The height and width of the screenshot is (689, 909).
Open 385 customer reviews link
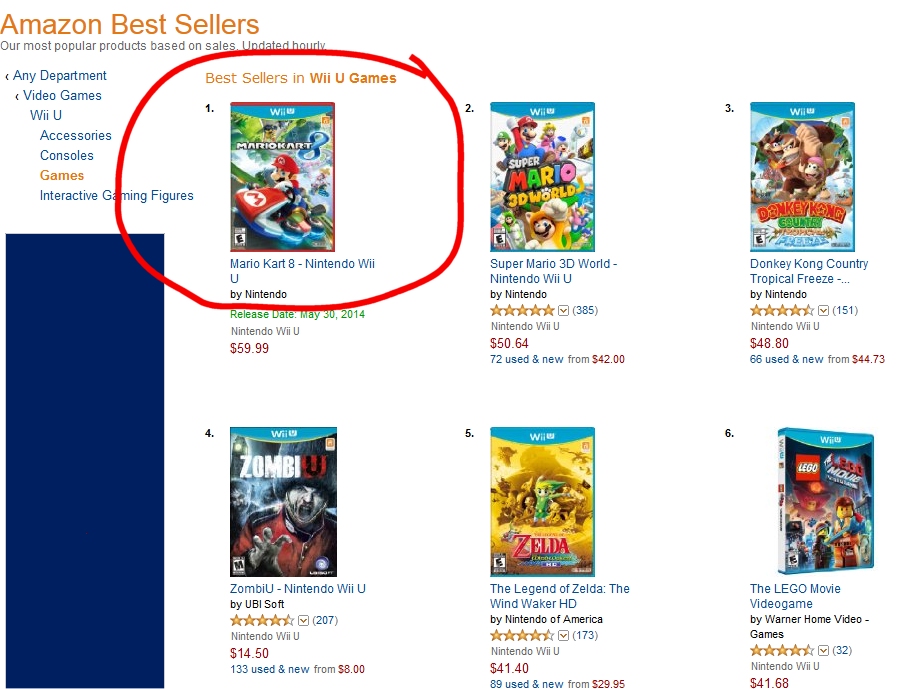tap(585, 310)
